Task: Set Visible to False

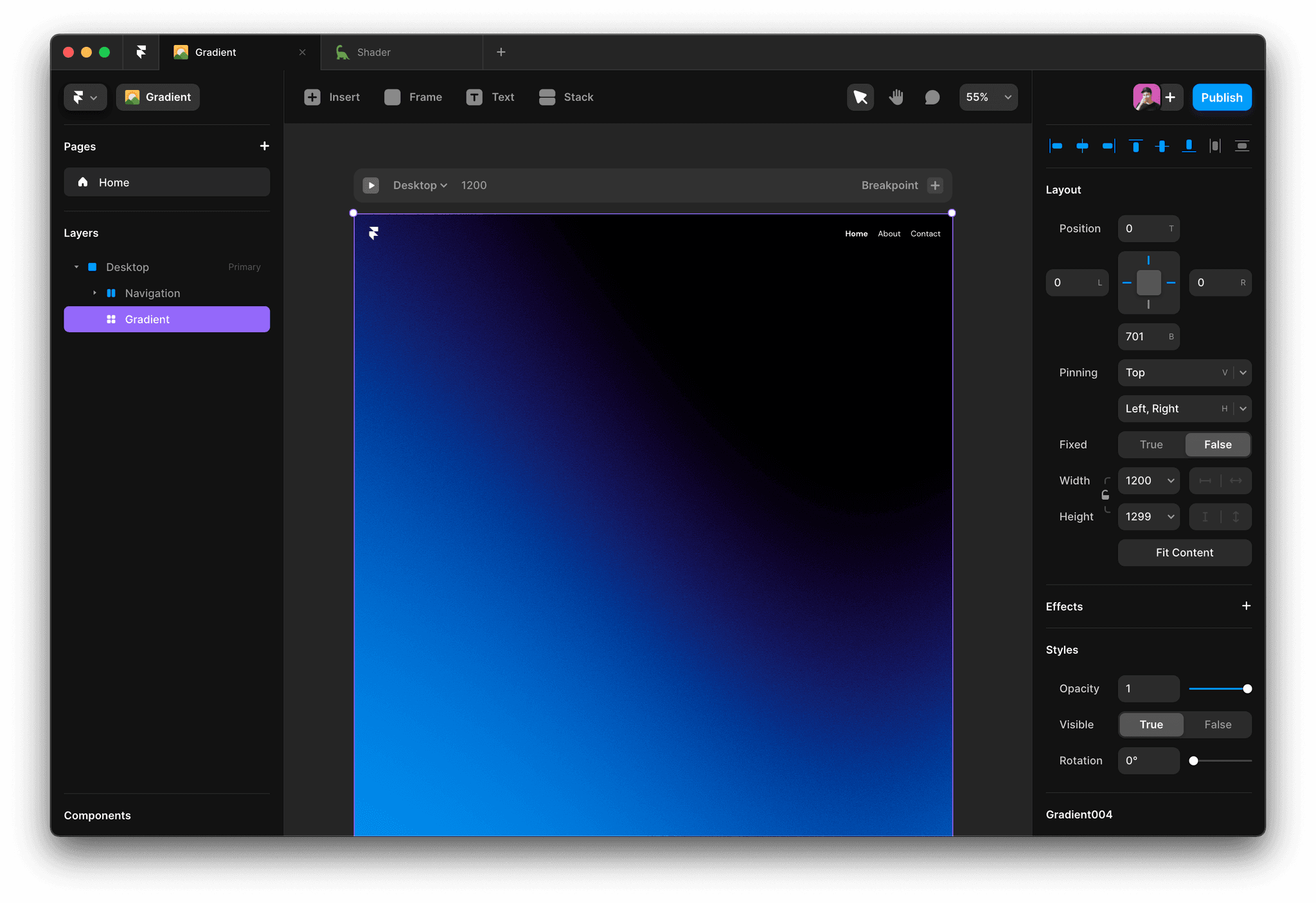Action: pyautogui.click(x=1217, y=724)
